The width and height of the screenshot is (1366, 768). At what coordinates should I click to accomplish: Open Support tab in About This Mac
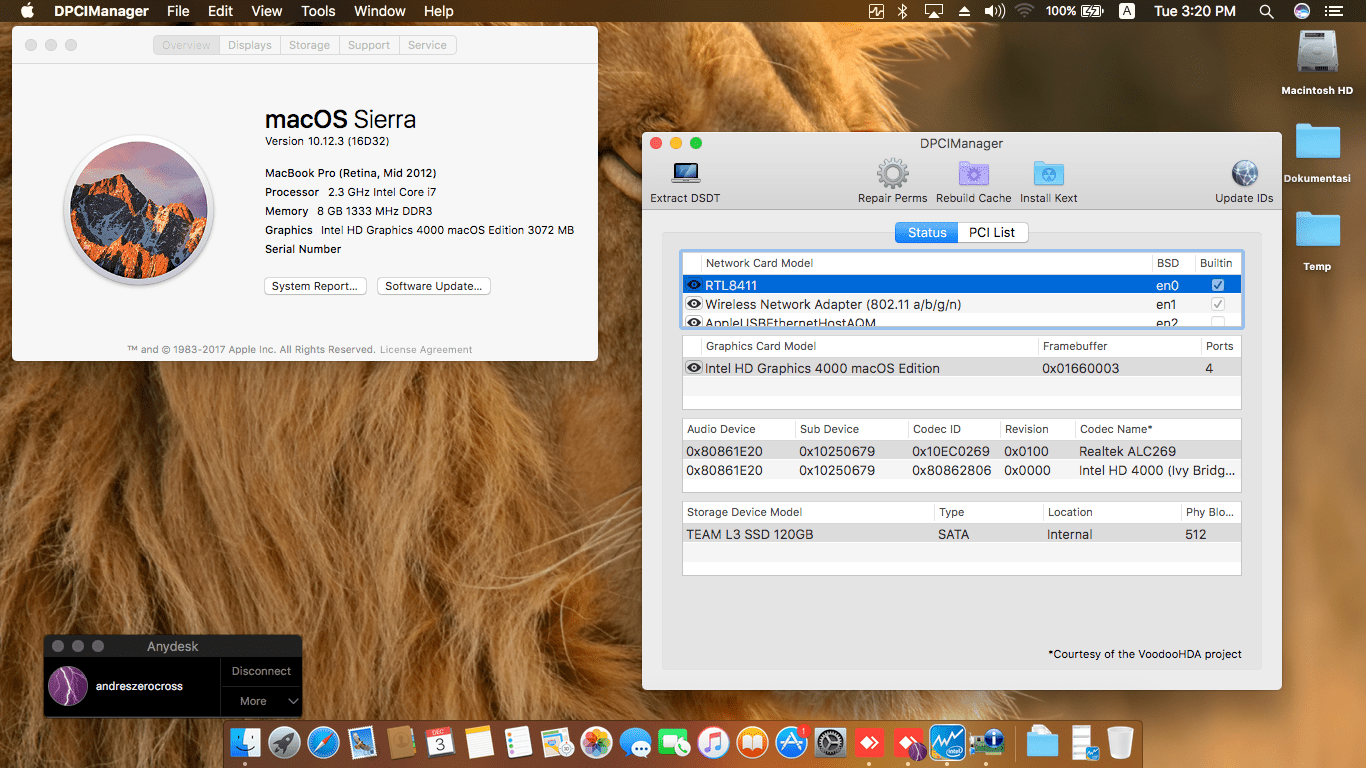tap(369, 45)
